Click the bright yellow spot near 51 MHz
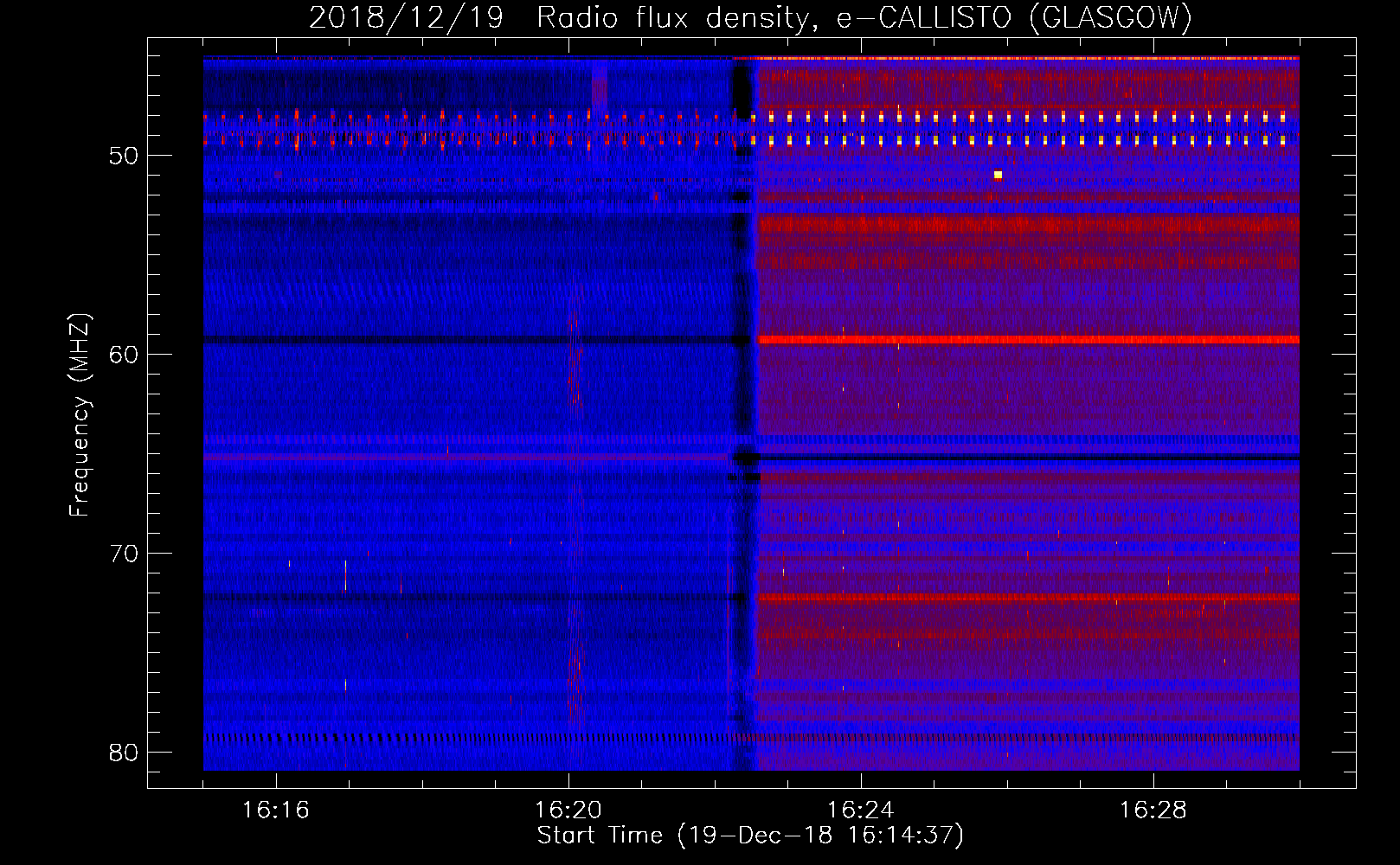 (x=998, y=175)
